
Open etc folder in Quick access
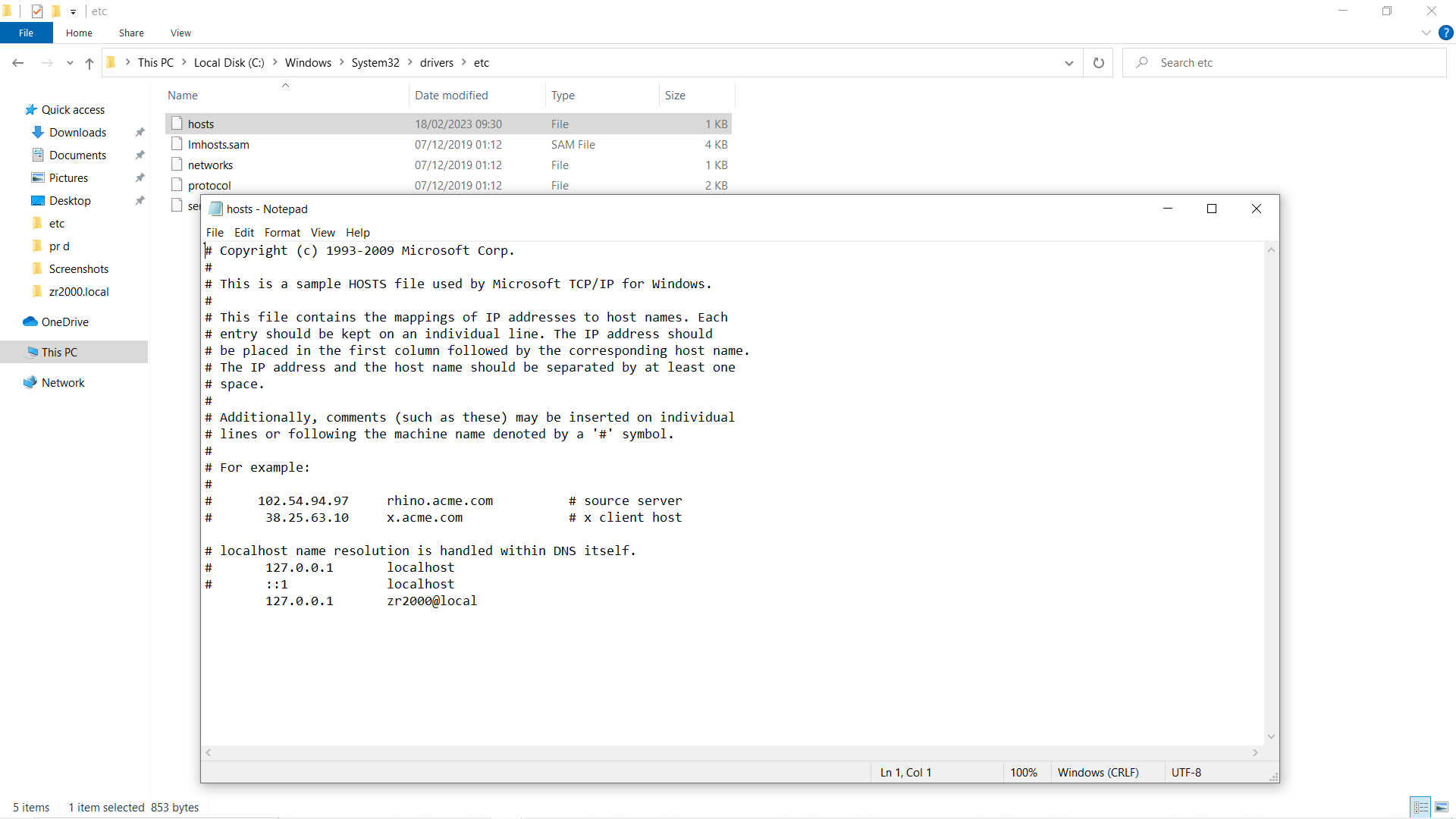[57, 224]
